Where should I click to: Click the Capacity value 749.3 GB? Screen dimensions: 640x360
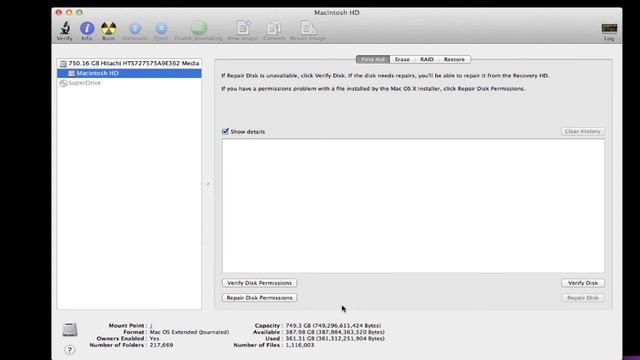[333, 326]
